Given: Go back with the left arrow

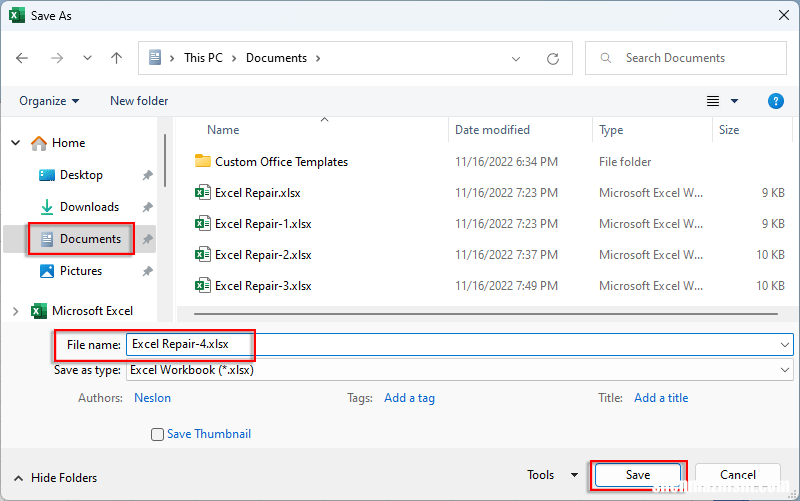Looking at the screenshot, I should coord(22,58).
